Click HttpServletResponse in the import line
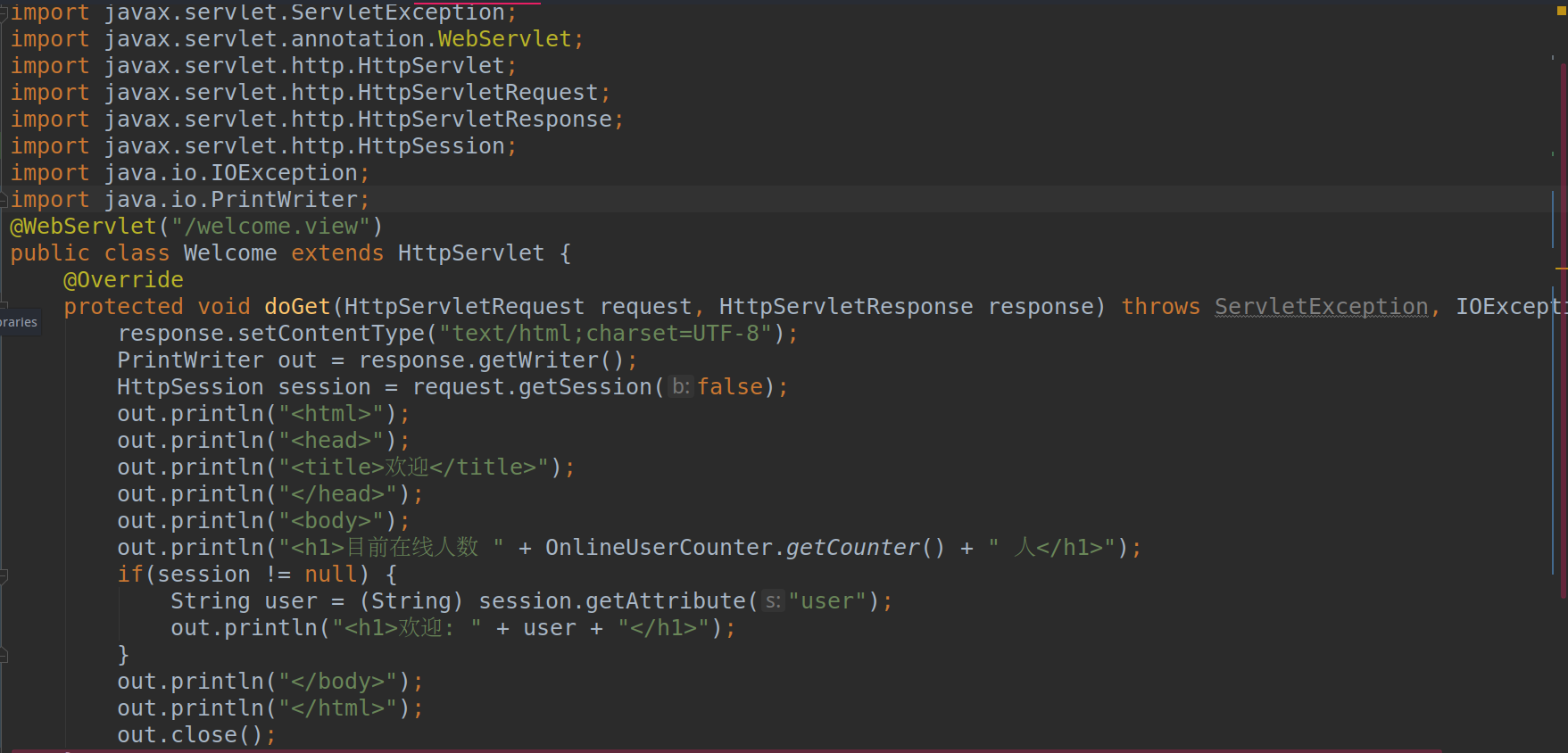This screenshot has width=1568, height=753. 485,120
